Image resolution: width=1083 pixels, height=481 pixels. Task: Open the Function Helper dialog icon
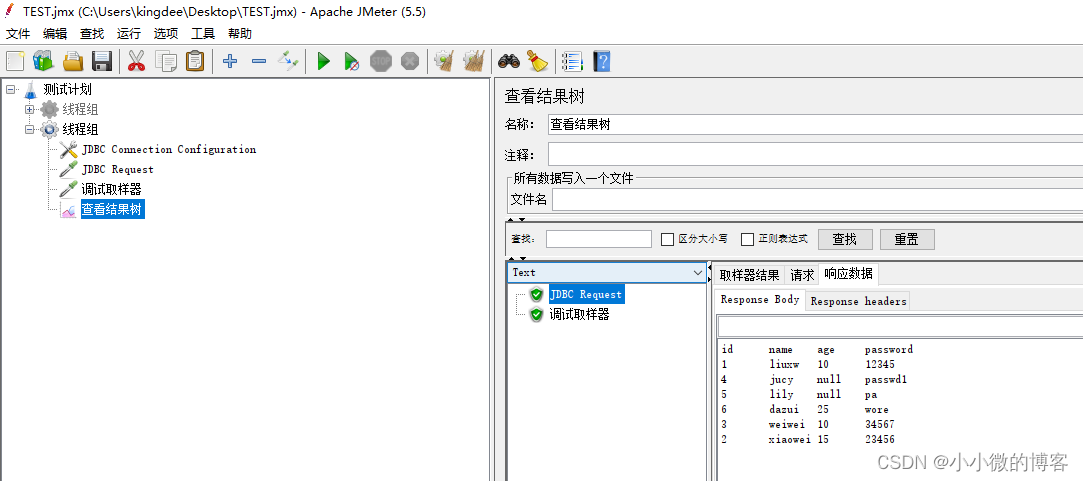coord(573,62)
